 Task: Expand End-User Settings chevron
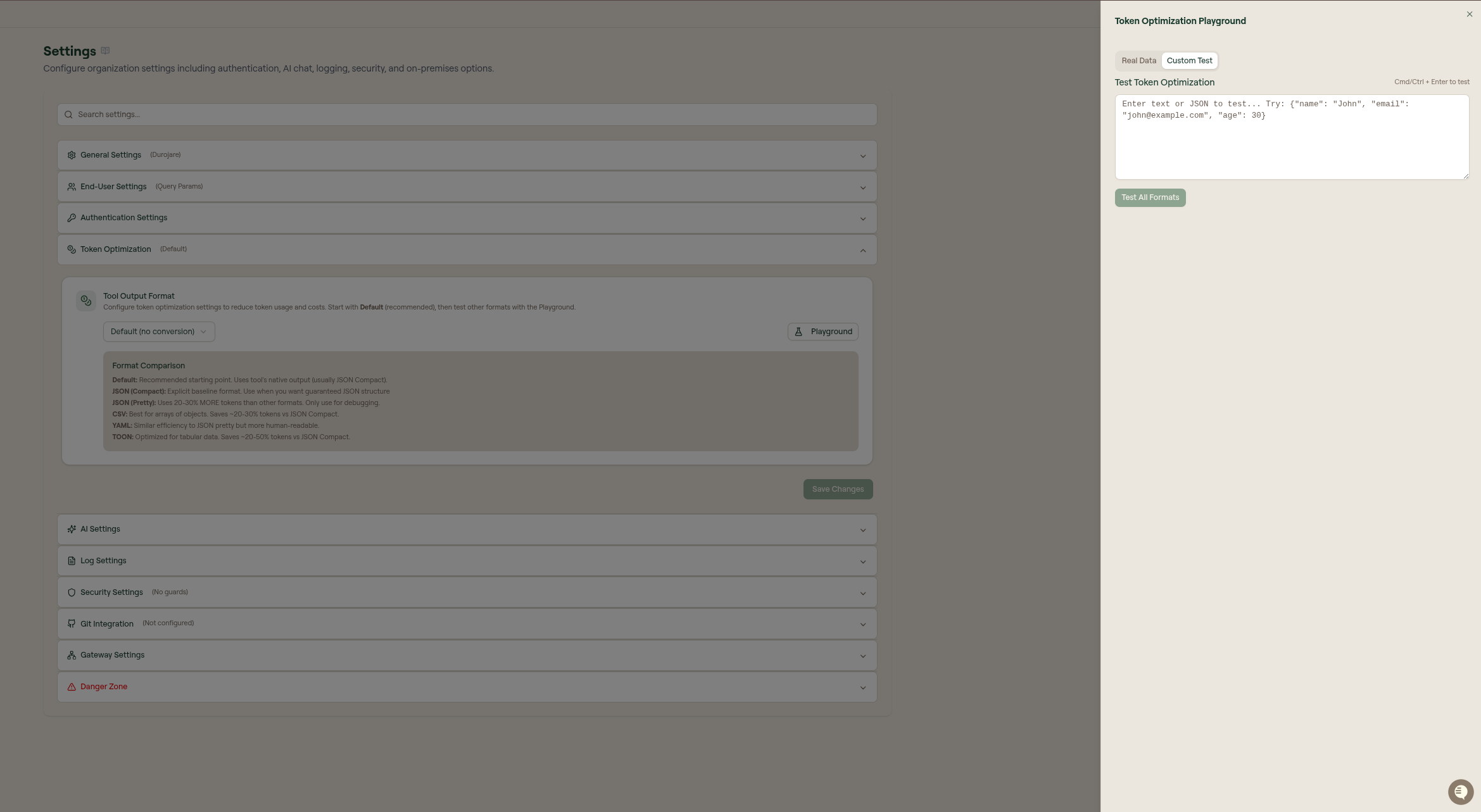click(862, 187)
